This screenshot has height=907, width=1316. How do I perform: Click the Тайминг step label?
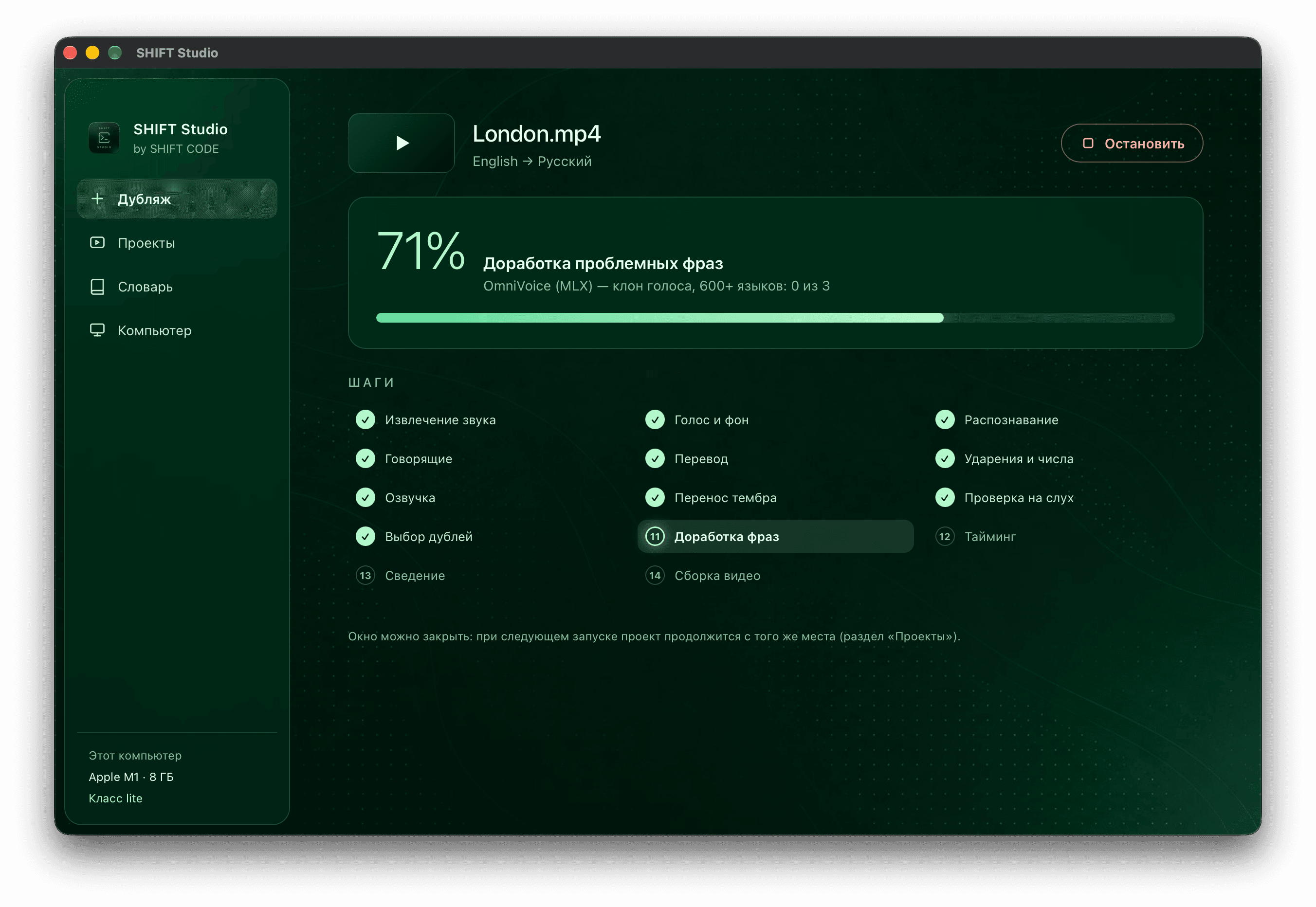(x=990, y=537)
